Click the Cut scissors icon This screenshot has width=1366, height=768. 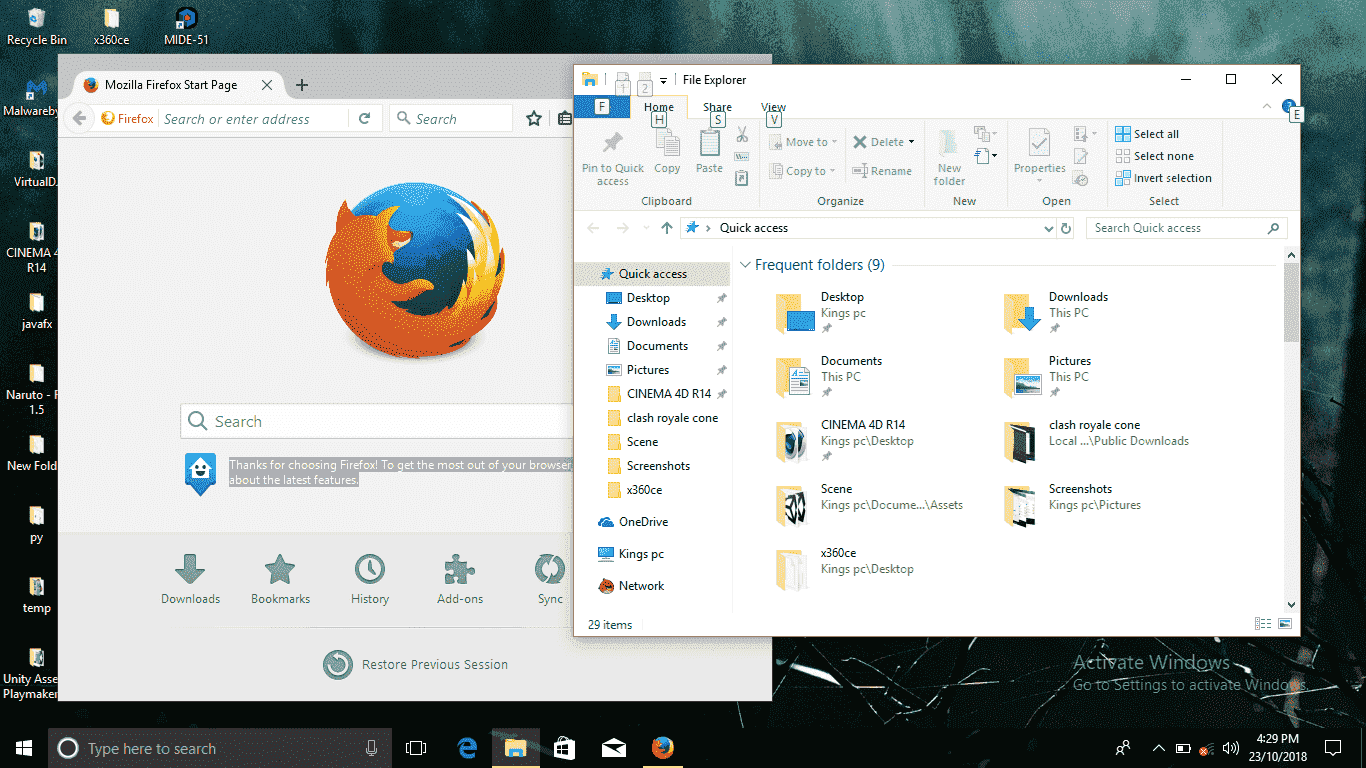point(742,134)
